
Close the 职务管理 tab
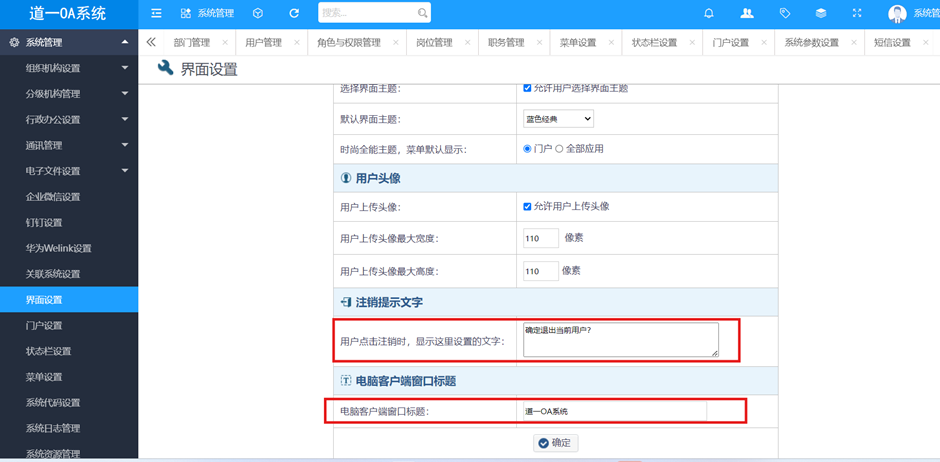point(540,43)
